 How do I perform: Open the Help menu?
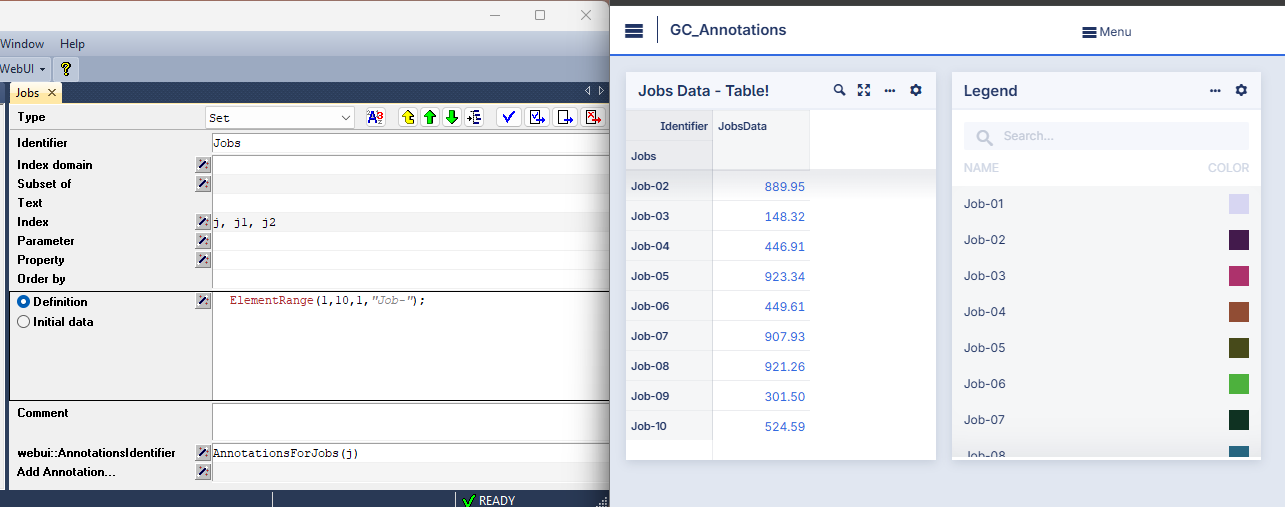click(72, 44)
